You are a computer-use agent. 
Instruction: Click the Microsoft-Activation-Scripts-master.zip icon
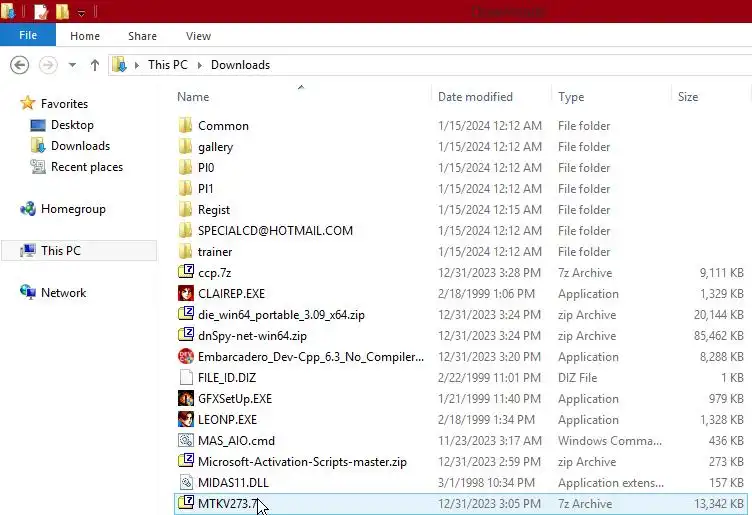tap(186, 461)
